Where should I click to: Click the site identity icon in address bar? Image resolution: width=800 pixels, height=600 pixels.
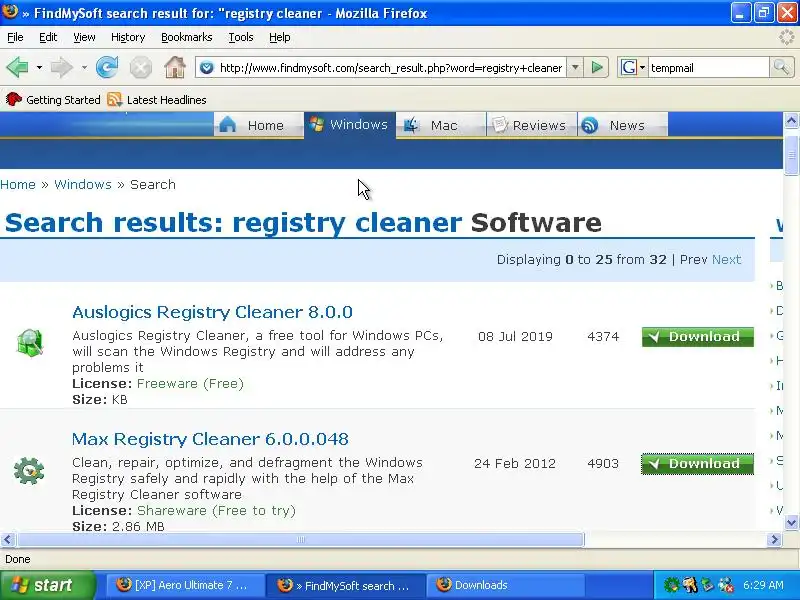click(207, 67)
